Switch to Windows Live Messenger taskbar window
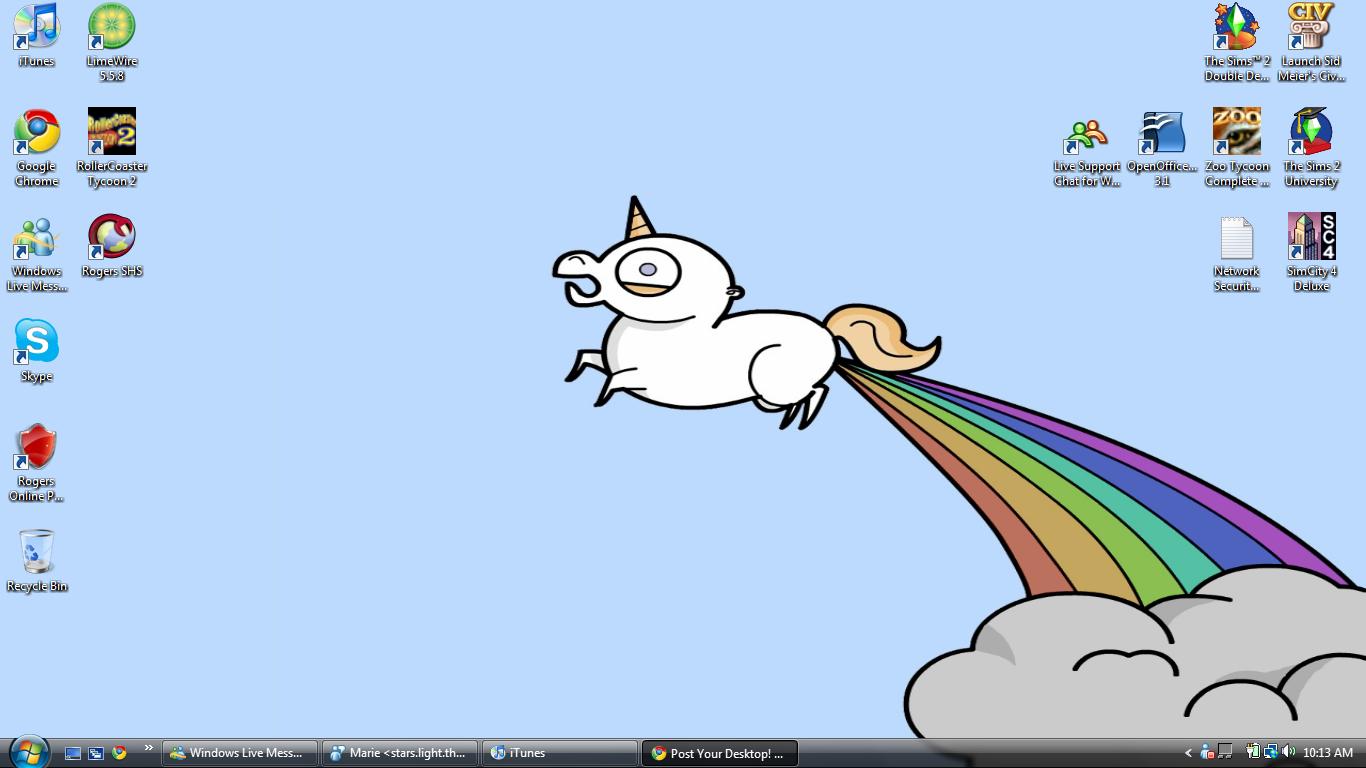The height and width of the screenshot is (768, 1366). 240,753
